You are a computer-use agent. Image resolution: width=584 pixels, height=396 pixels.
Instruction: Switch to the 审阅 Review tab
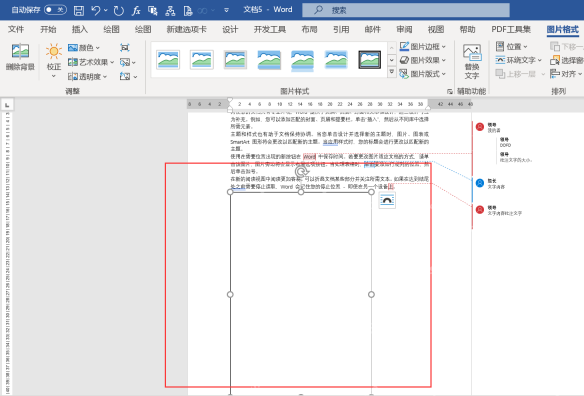tap(404, 29)
